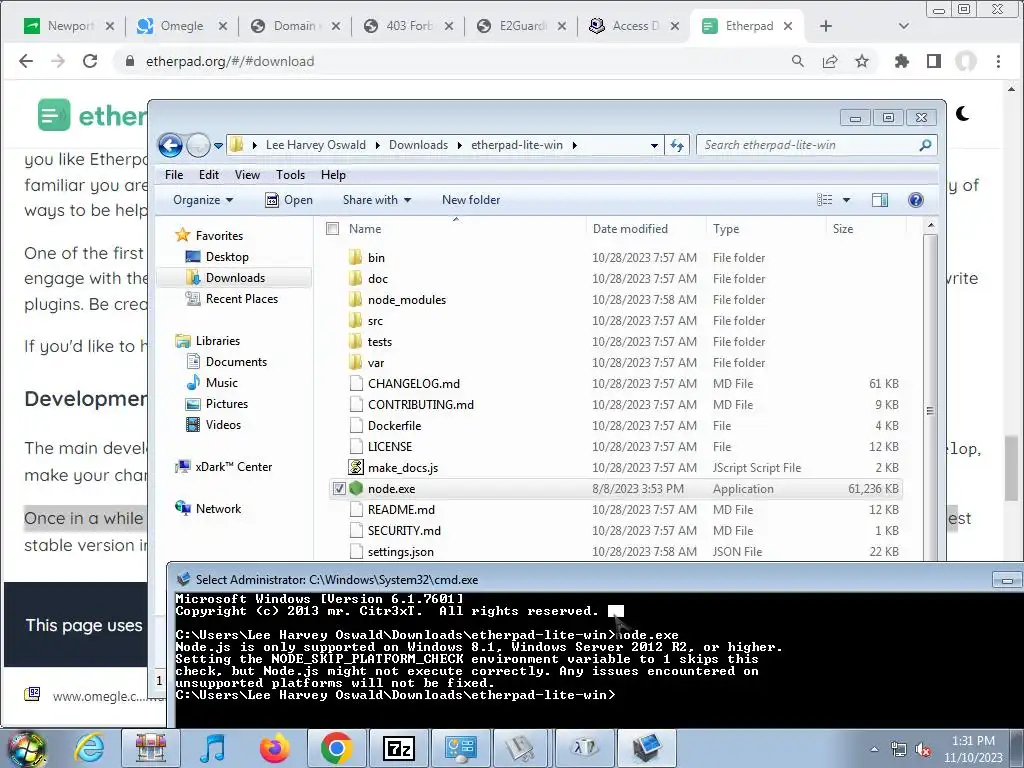Expand the address bar history dropdown

click(654, 145)
